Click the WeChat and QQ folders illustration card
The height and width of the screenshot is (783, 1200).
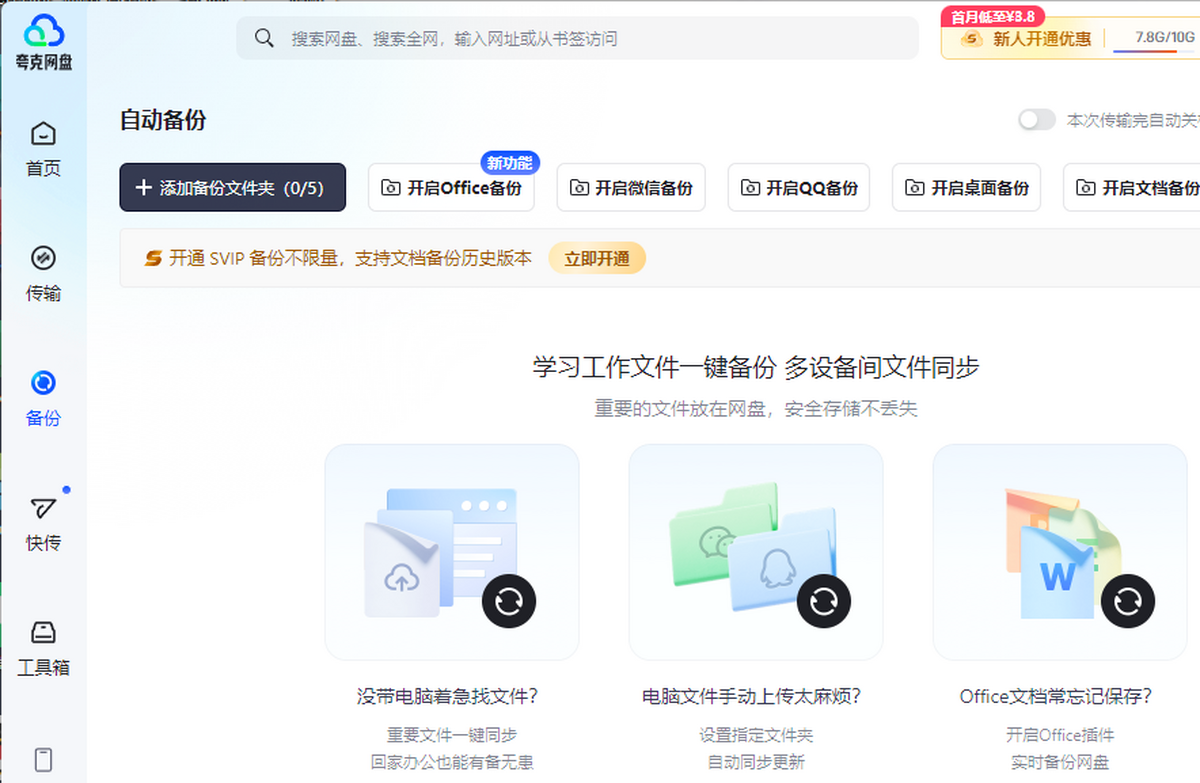coord(755,552)
